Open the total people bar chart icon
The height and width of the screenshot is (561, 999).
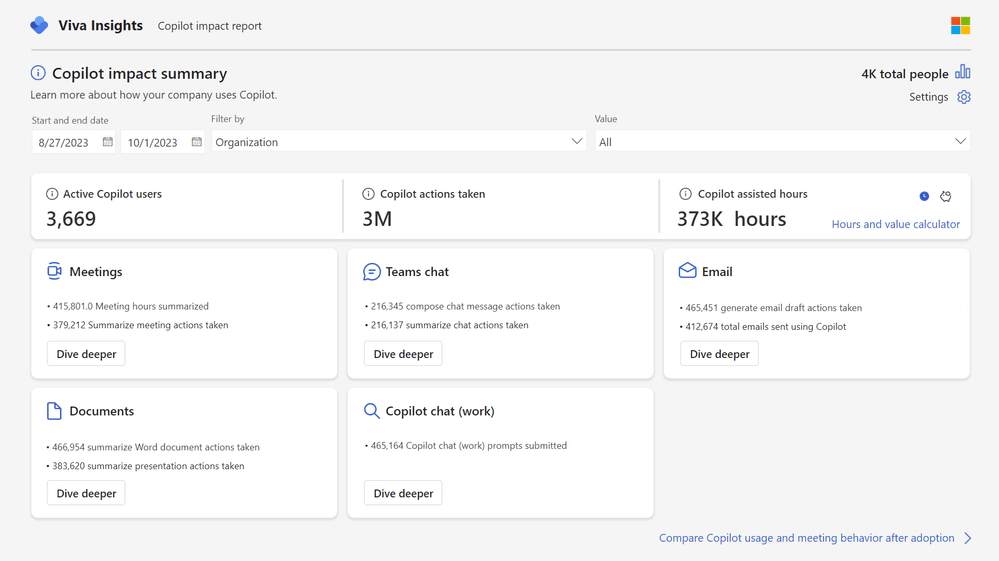pyautogui.click(x=962, y=72)
